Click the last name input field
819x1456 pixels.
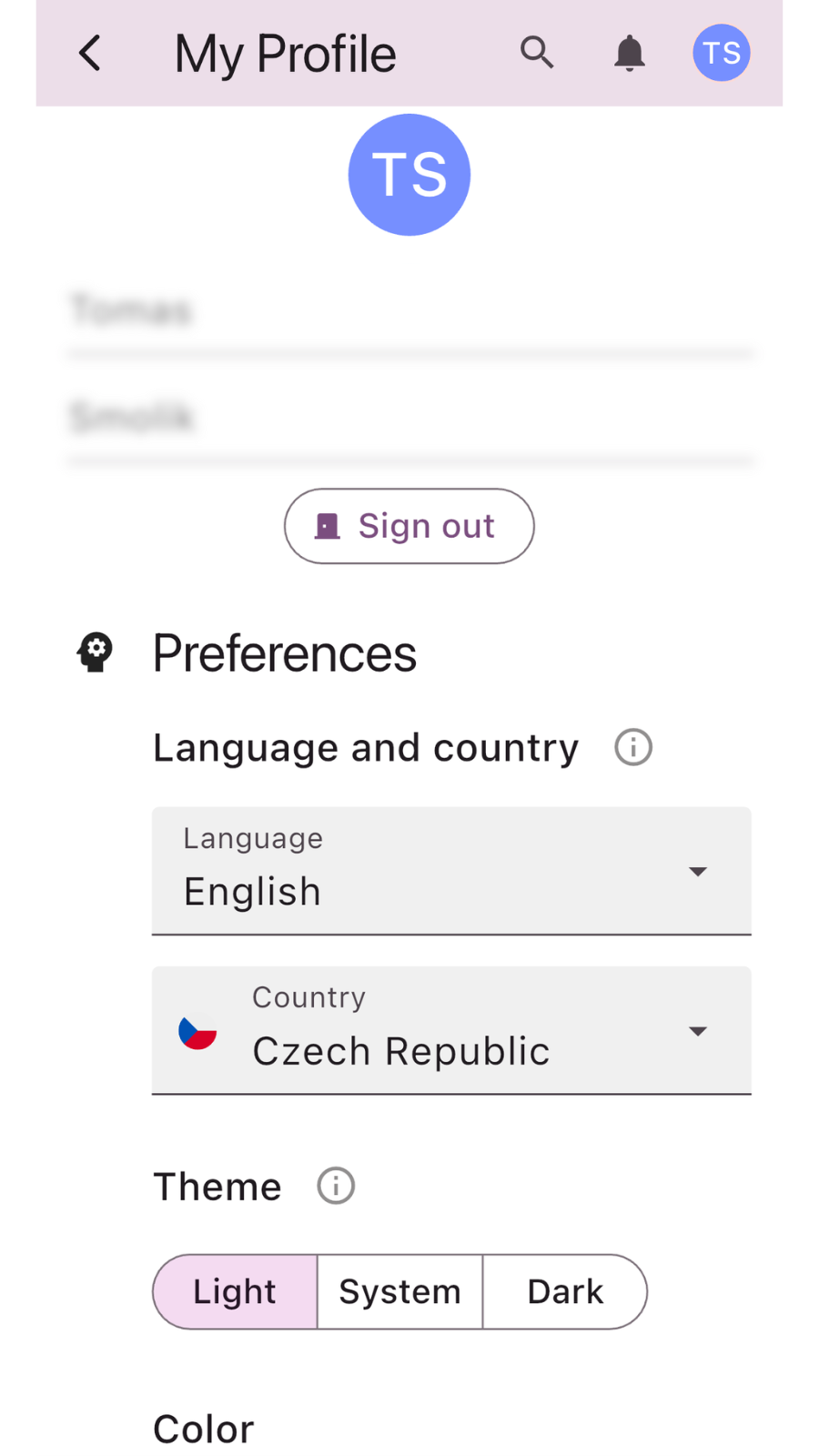(x=409, y=418)
